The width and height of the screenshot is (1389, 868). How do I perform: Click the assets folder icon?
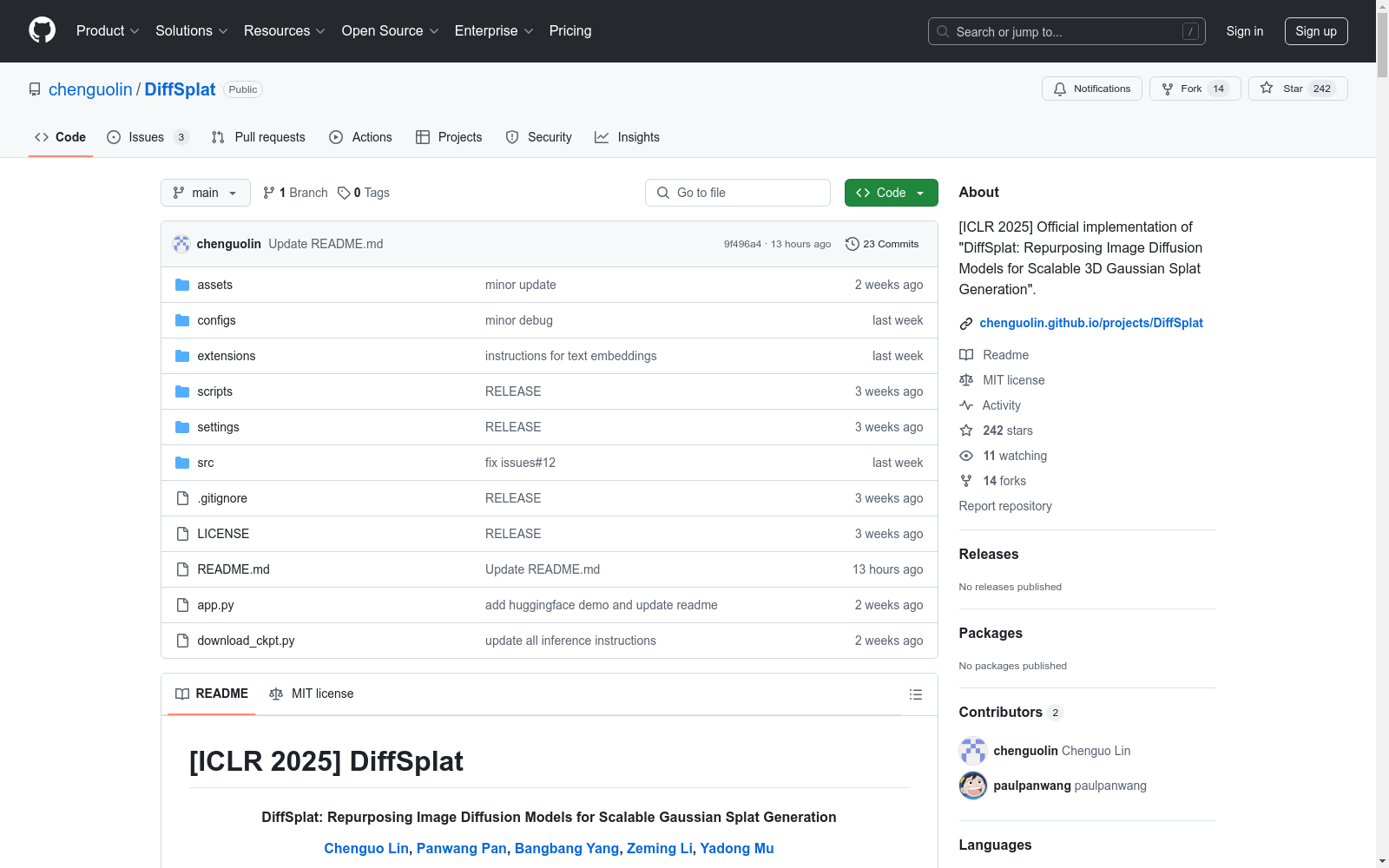point(182,285)
